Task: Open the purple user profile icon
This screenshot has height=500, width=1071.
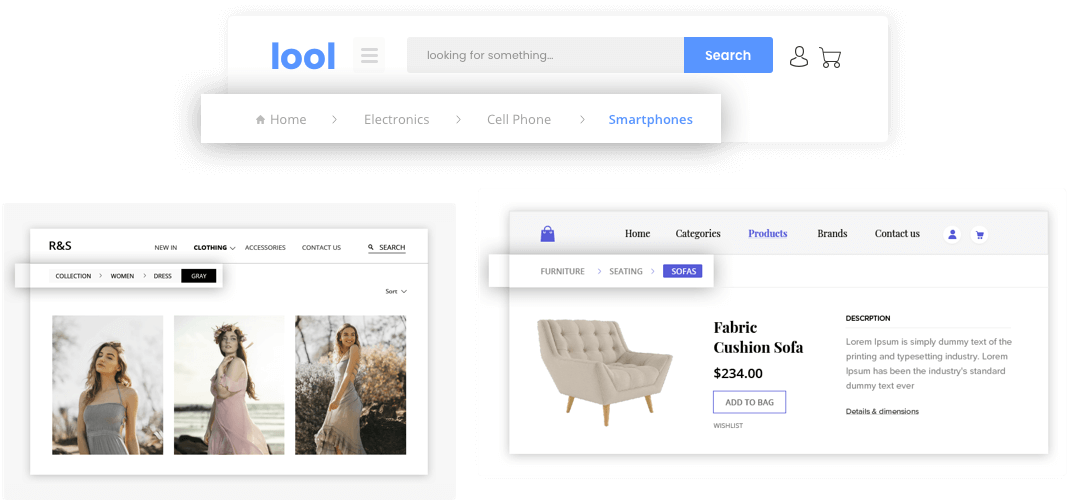Action: tap(952, 234)
